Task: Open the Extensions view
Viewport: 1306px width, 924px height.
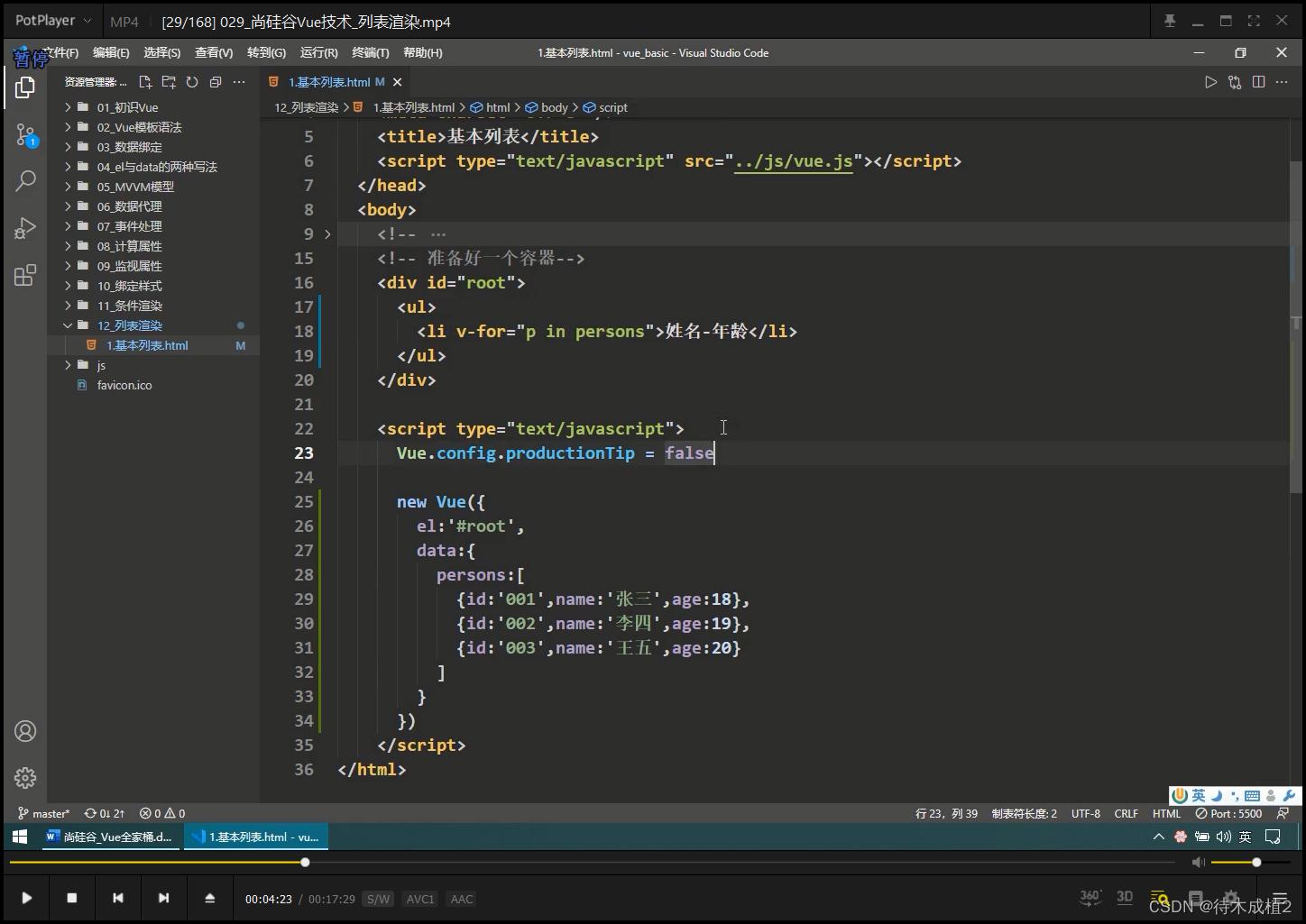Action: click(x=25, y=275)
